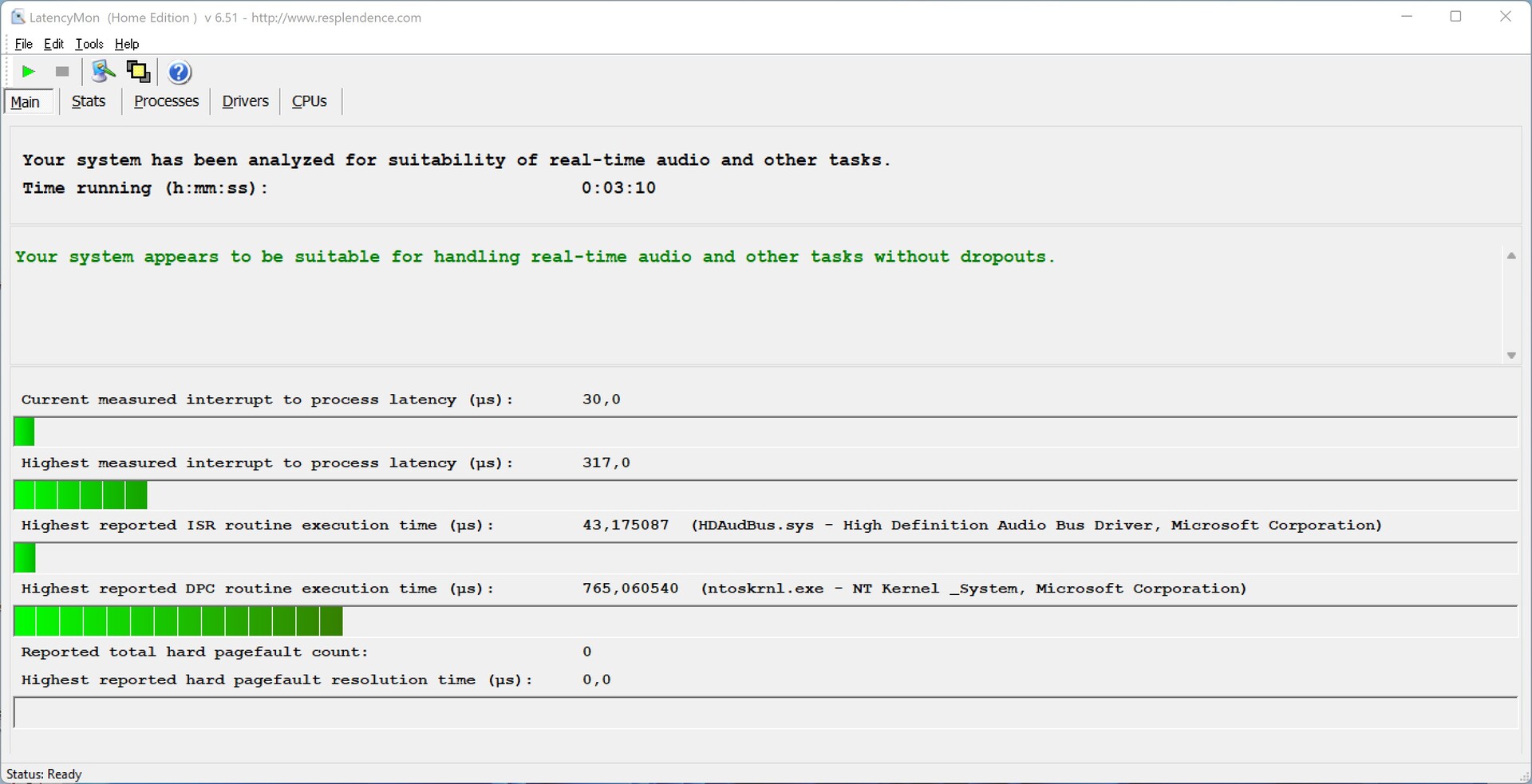The image size is (1532, 784).
Task: Open the Tools menu
Action: coord(89,44)
